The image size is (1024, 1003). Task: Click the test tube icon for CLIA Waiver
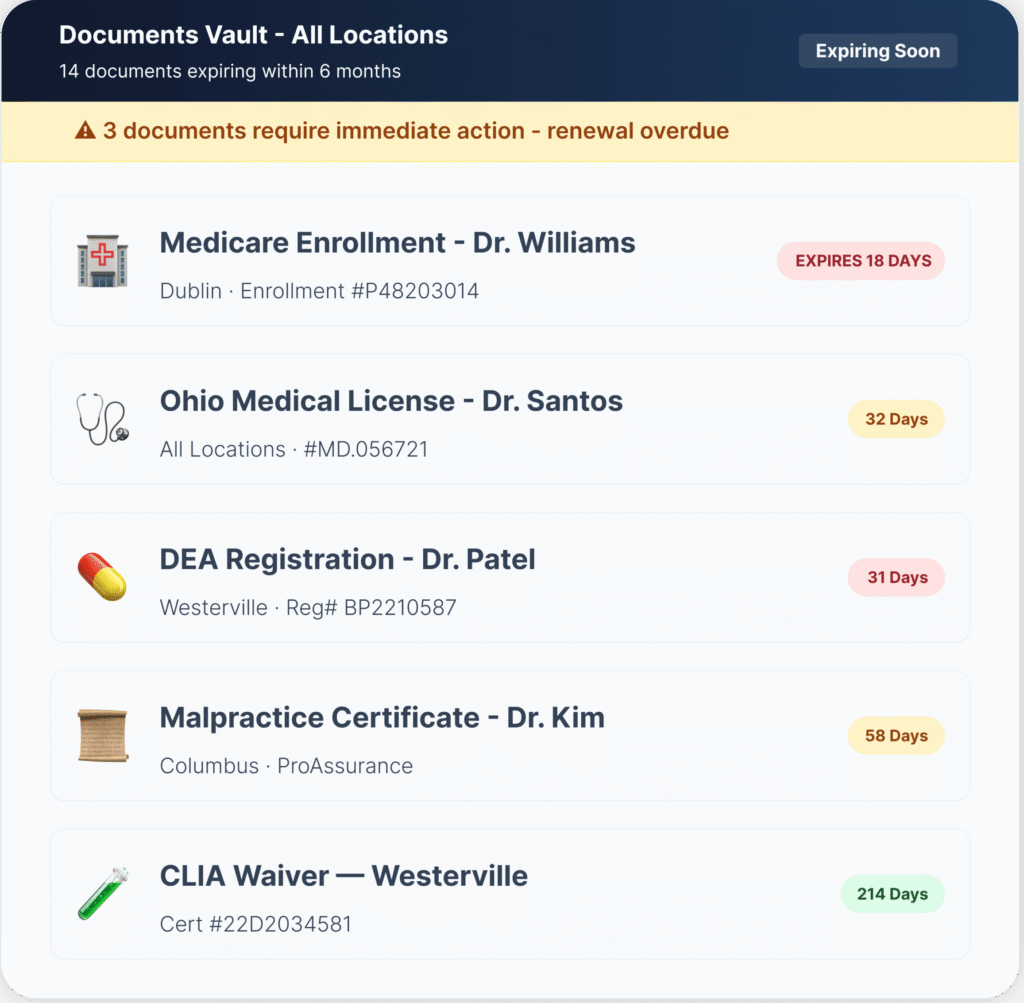102,894
